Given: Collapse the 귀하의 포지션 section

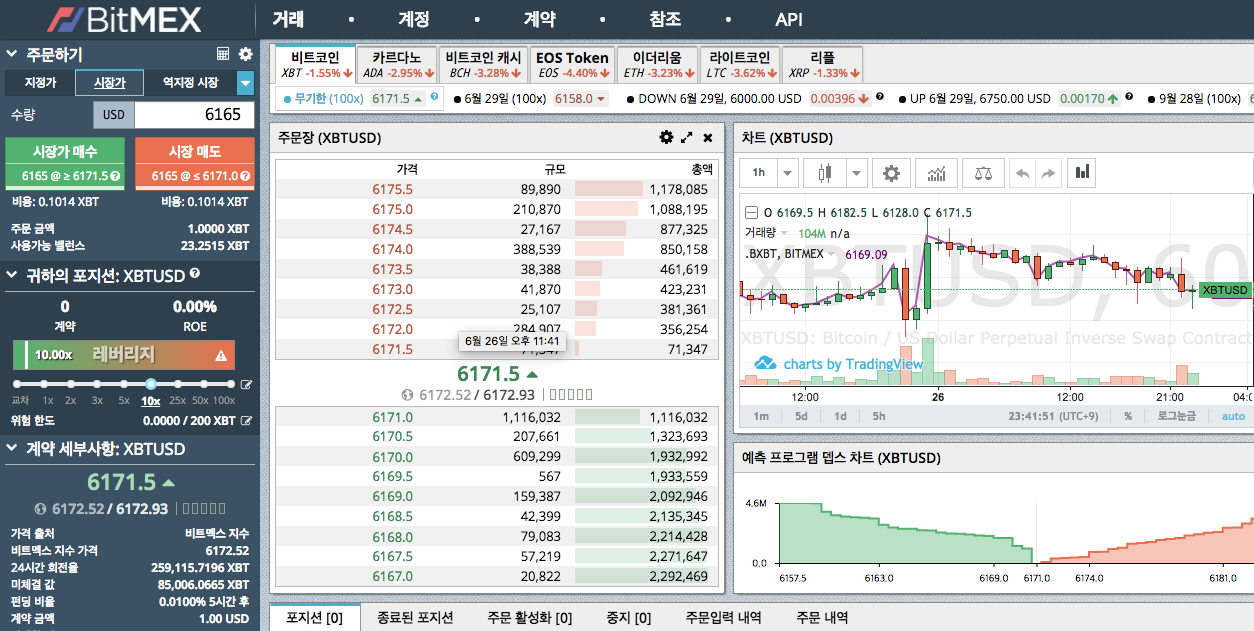Looking at the screenshot, I should (x=11, y=275).
